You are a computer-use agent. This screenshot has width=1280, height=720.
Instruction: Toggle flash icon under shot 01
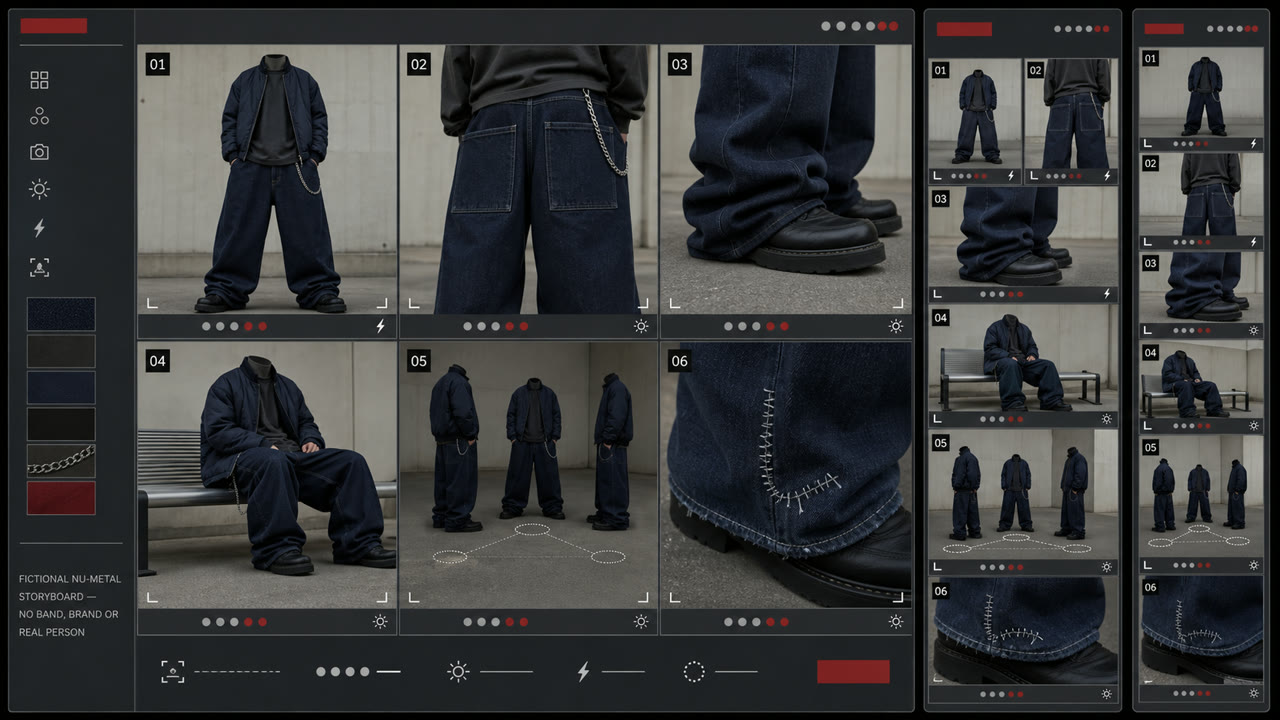click(x=380, y=326)
